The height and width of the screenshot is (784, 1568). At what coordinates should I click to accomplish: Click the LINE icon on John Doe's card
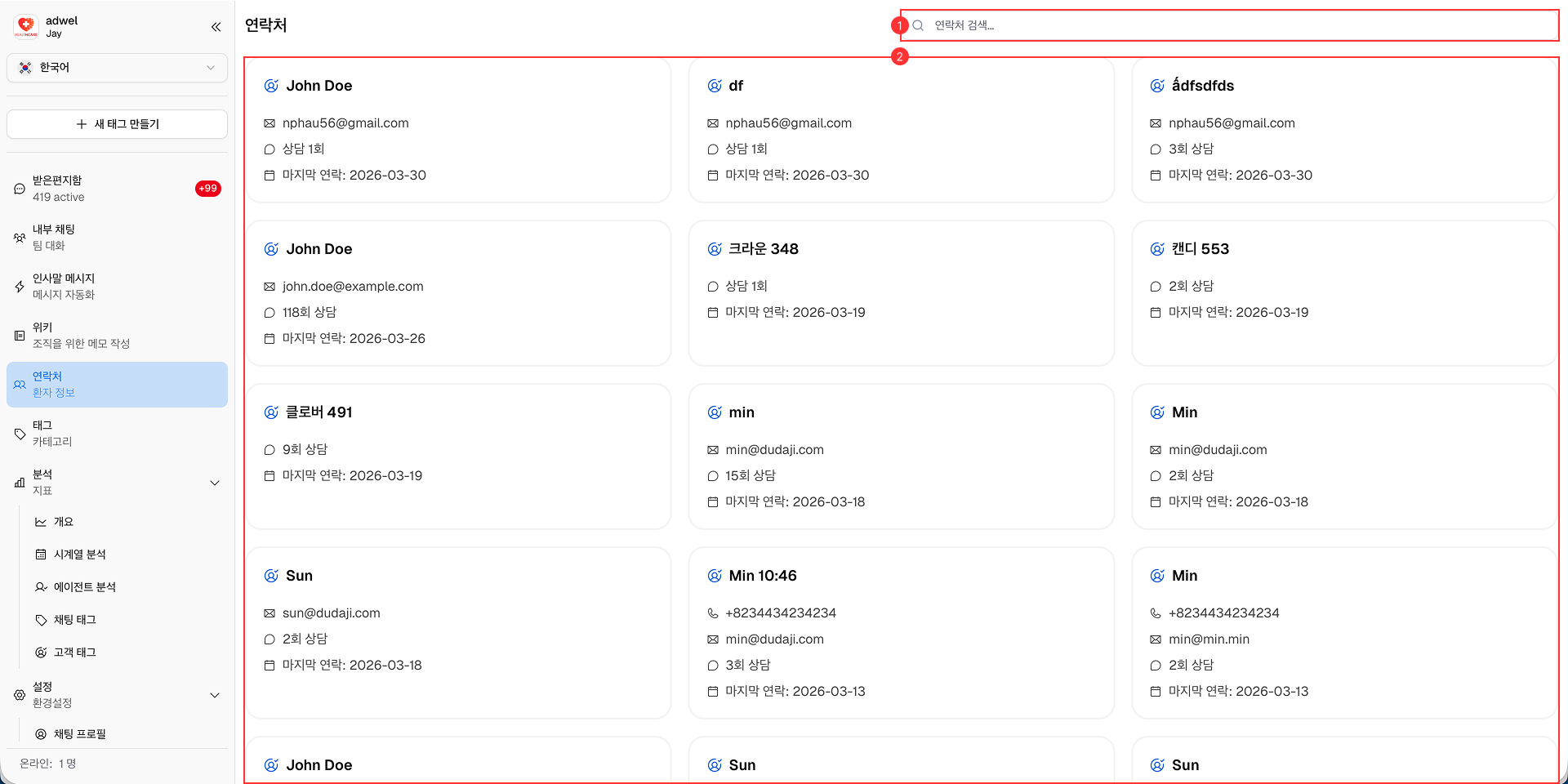coord(270,85)
